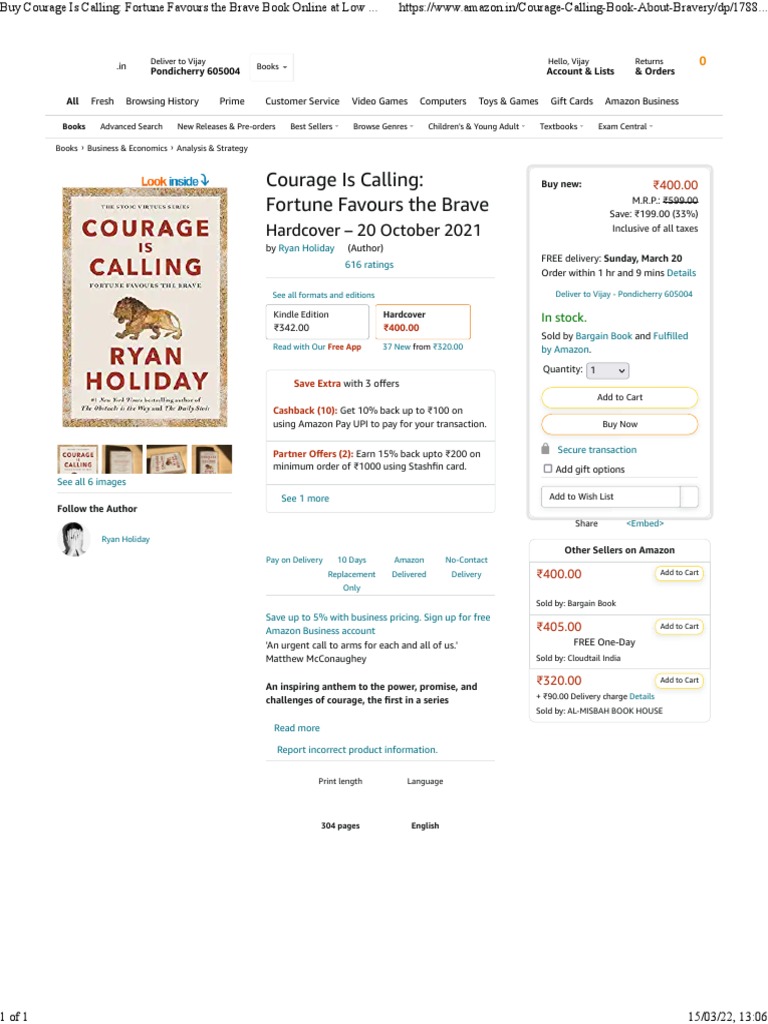Go to the Customer Service nav item
This screenshot has width=768, height=1024.
302,101
